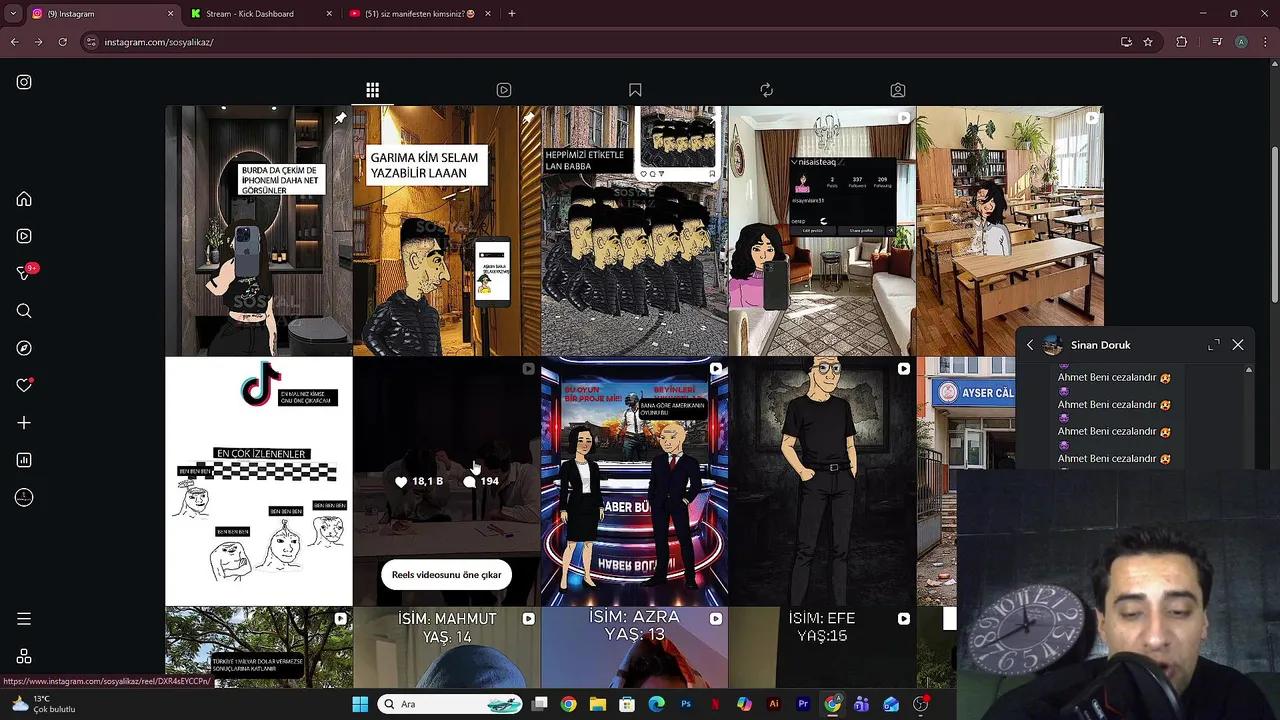Open the Chrome profile avatar A
The width and height of the screenshot is (1280, 720).
(1241, 42)
